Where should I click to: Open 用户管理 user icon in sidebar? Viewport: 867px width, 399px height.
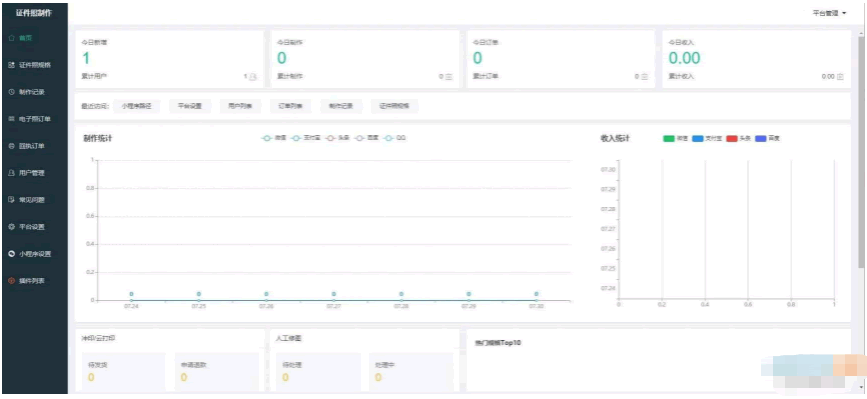(x=12, y=173)
